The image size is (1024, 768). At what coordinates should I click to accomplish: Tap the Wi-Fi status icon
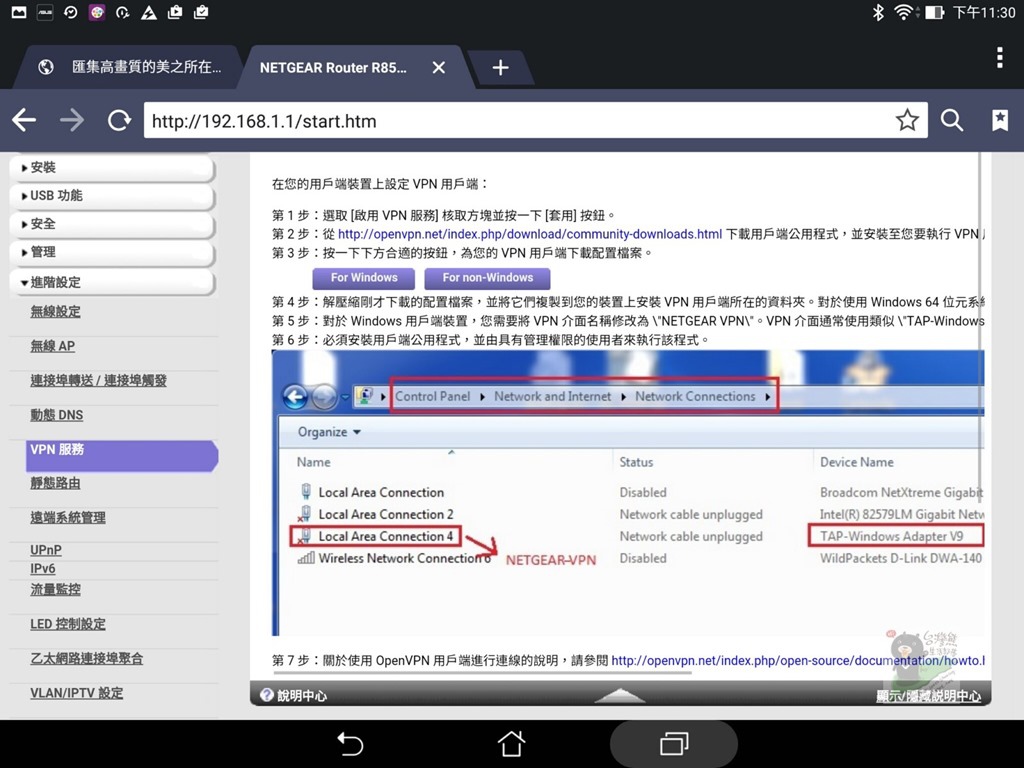click(x=904, y=12)
